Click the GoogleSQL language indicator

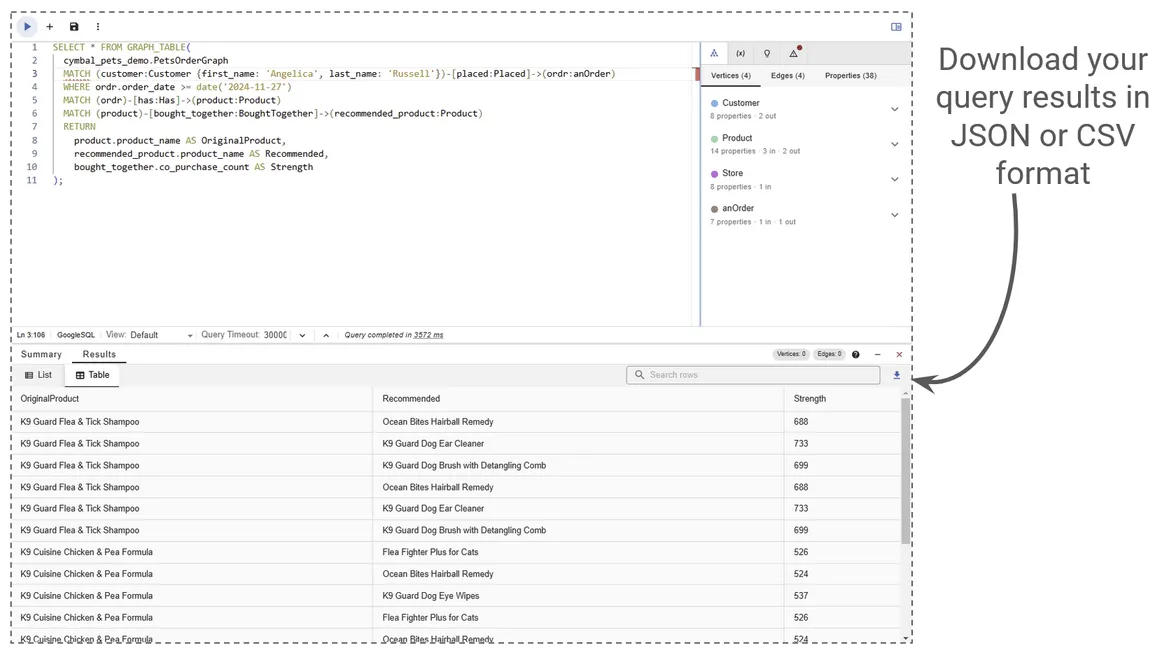[76, 335]
